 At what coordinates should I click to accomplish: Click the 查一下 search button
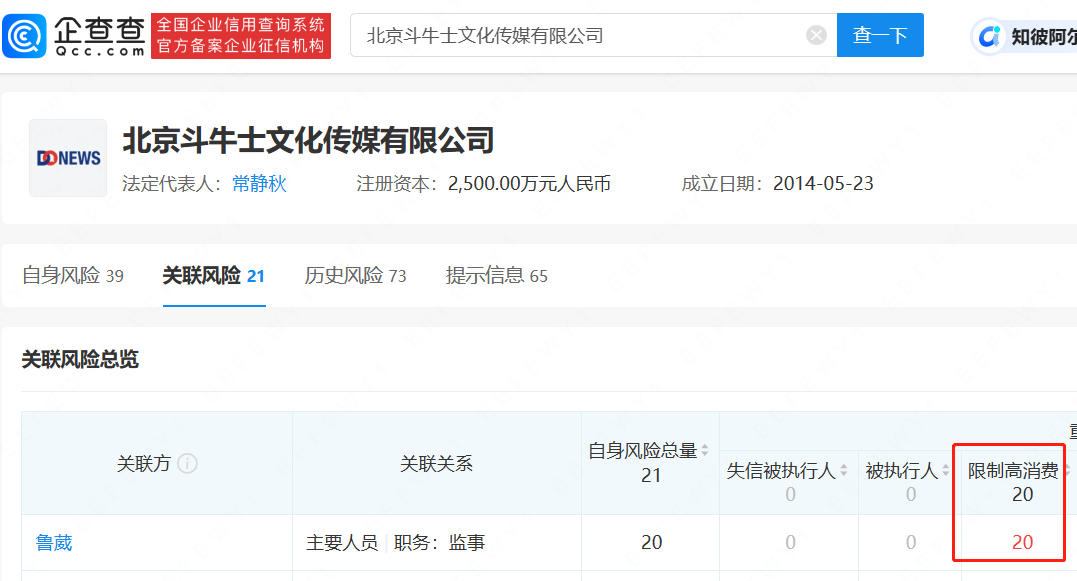[880, 35]
